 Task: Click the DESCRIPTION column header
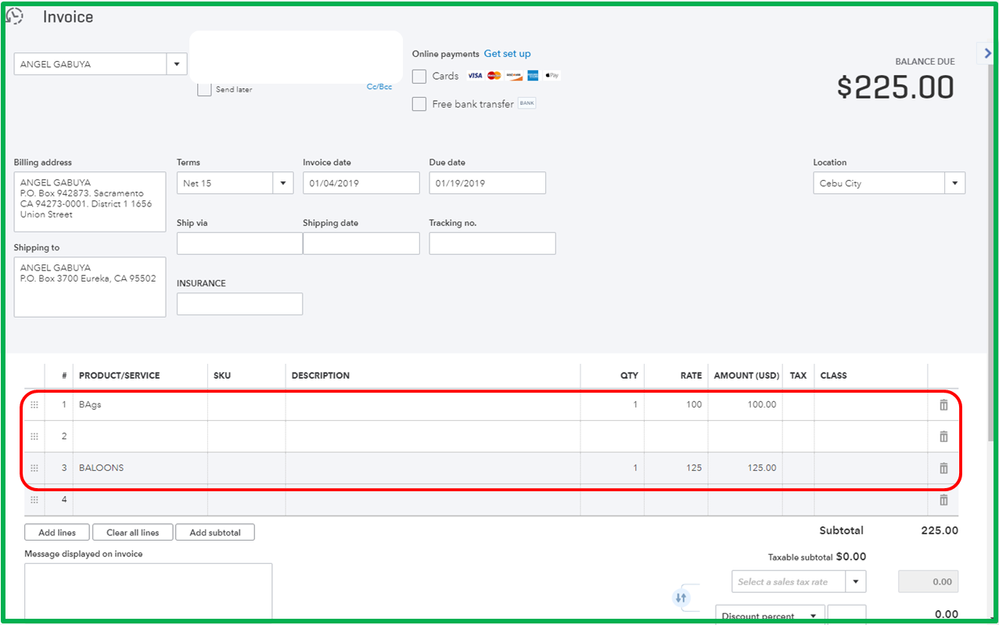click(320, 376)
